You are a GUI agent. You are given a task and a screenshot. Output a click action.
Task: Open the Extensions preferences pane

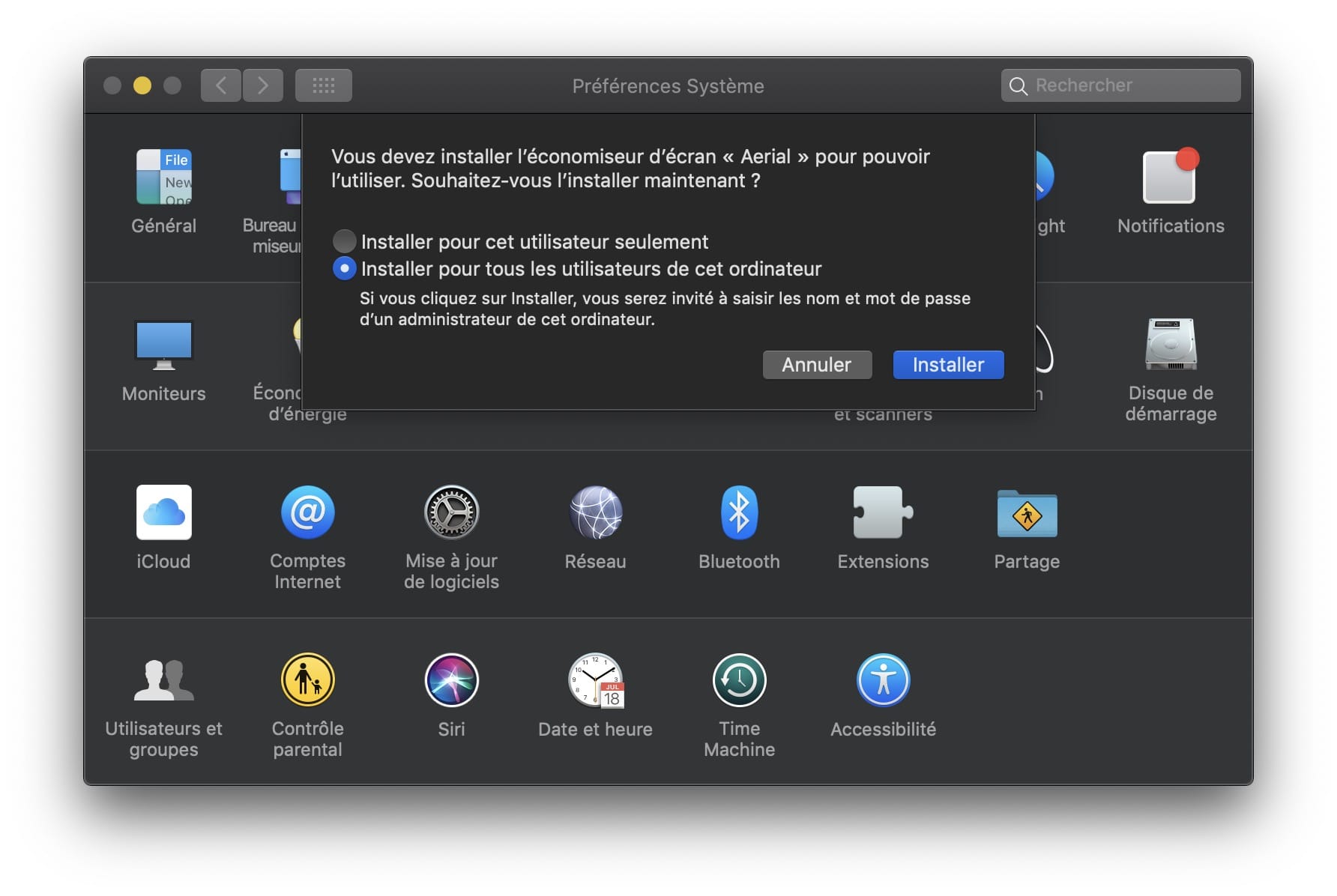tap(883, 512)
